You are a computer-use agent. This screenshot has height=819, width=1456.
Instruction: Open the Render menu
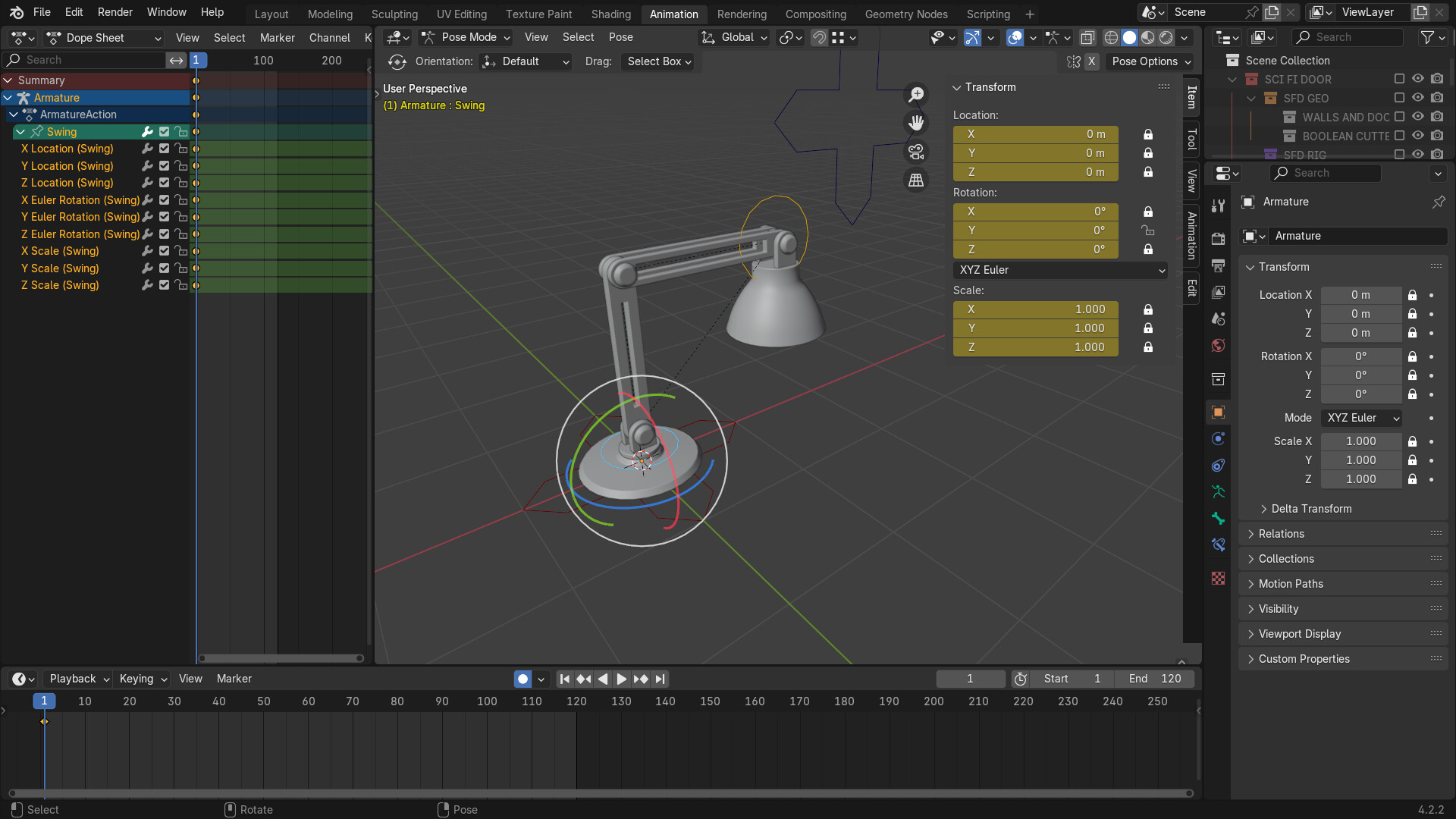click(x=115, y=12)
